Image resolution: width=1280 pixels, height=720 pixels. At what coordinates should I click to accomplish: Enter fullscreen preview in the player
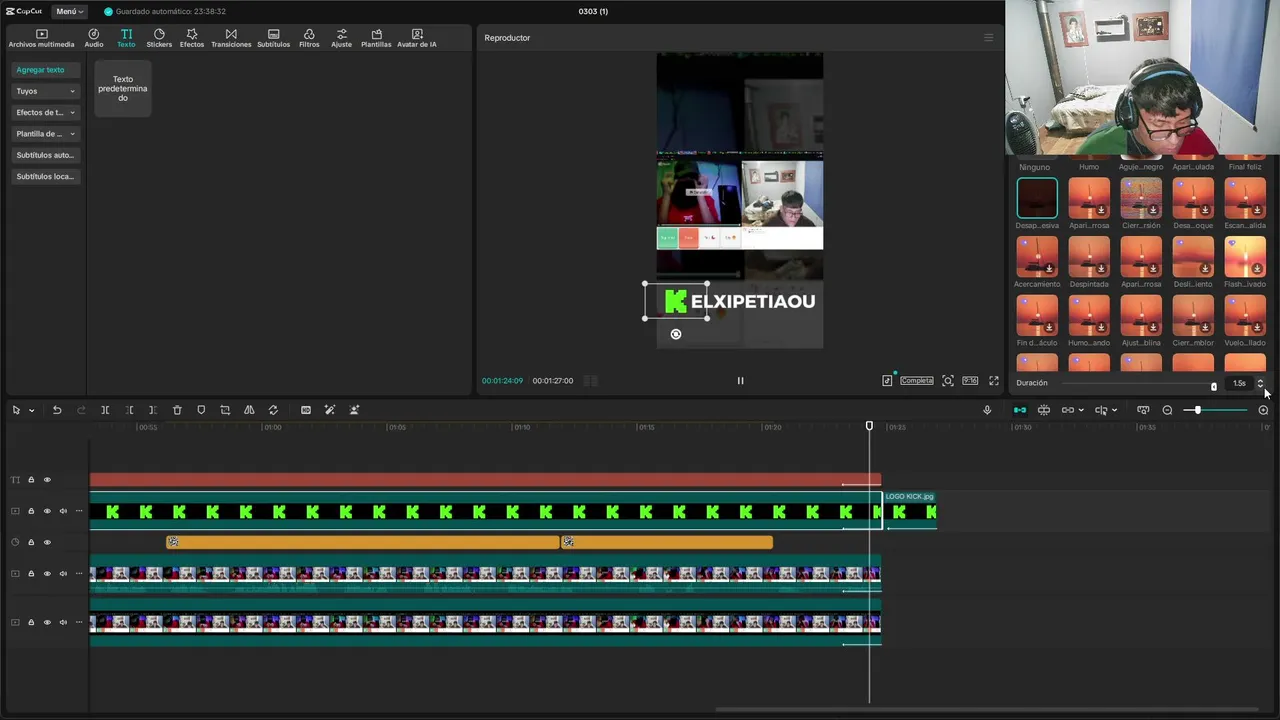click(x=994, y=381)
